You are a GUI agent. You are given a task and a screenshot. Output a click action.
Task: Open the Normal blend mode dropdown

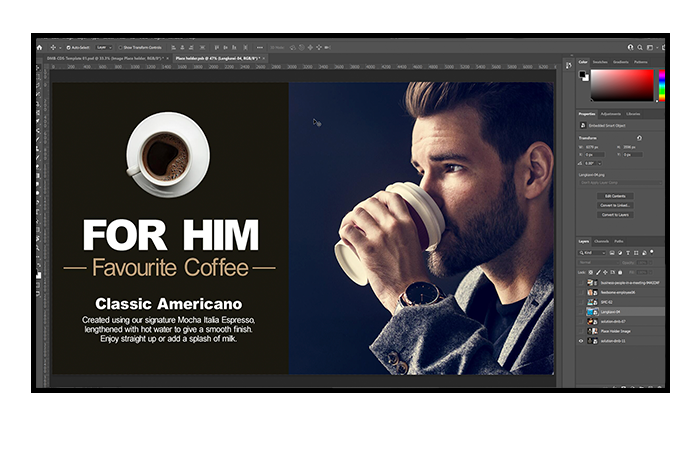tap(599, 263)
